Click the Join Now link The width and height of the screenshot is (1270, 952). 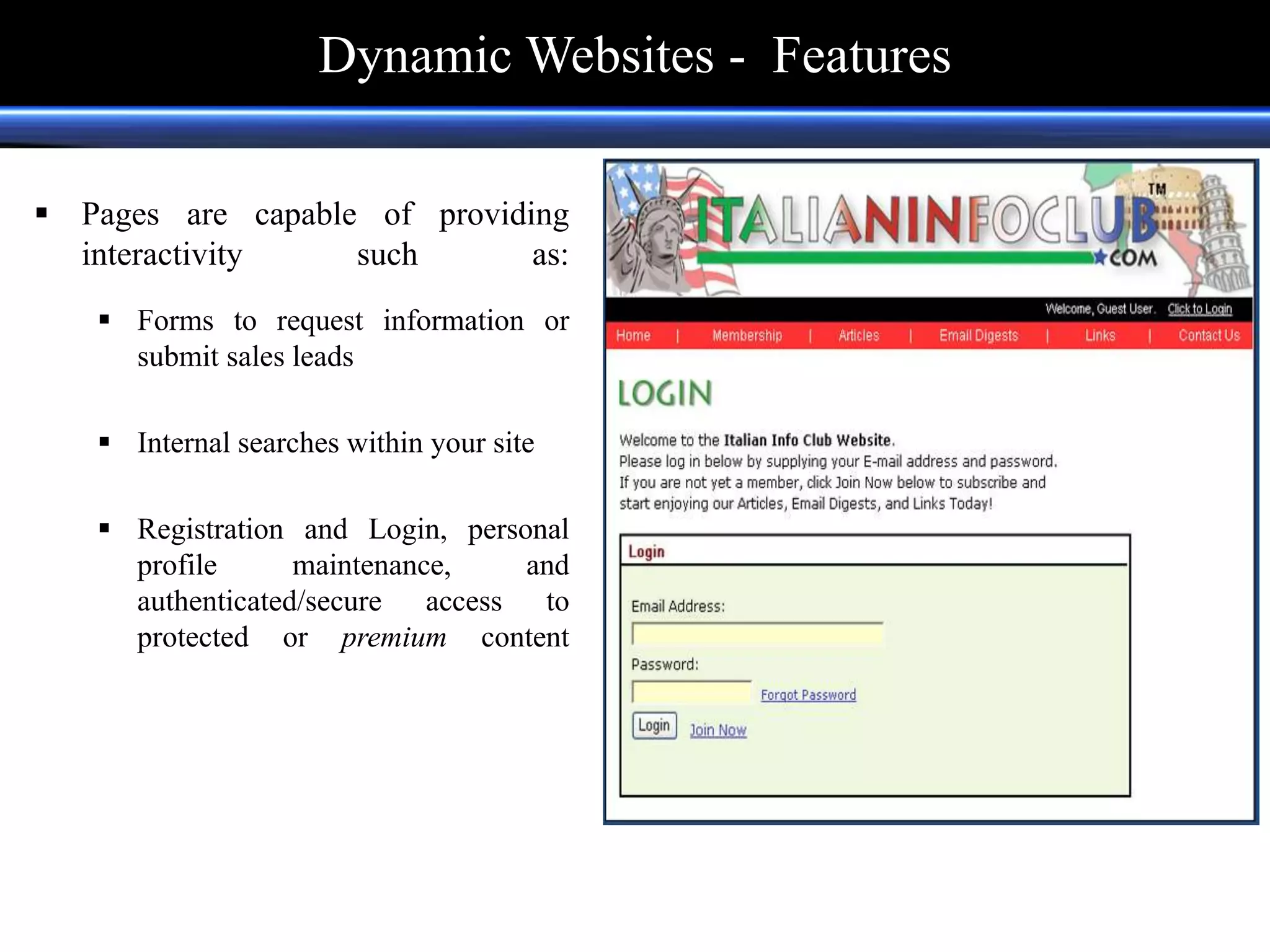(x=718, y=730)
